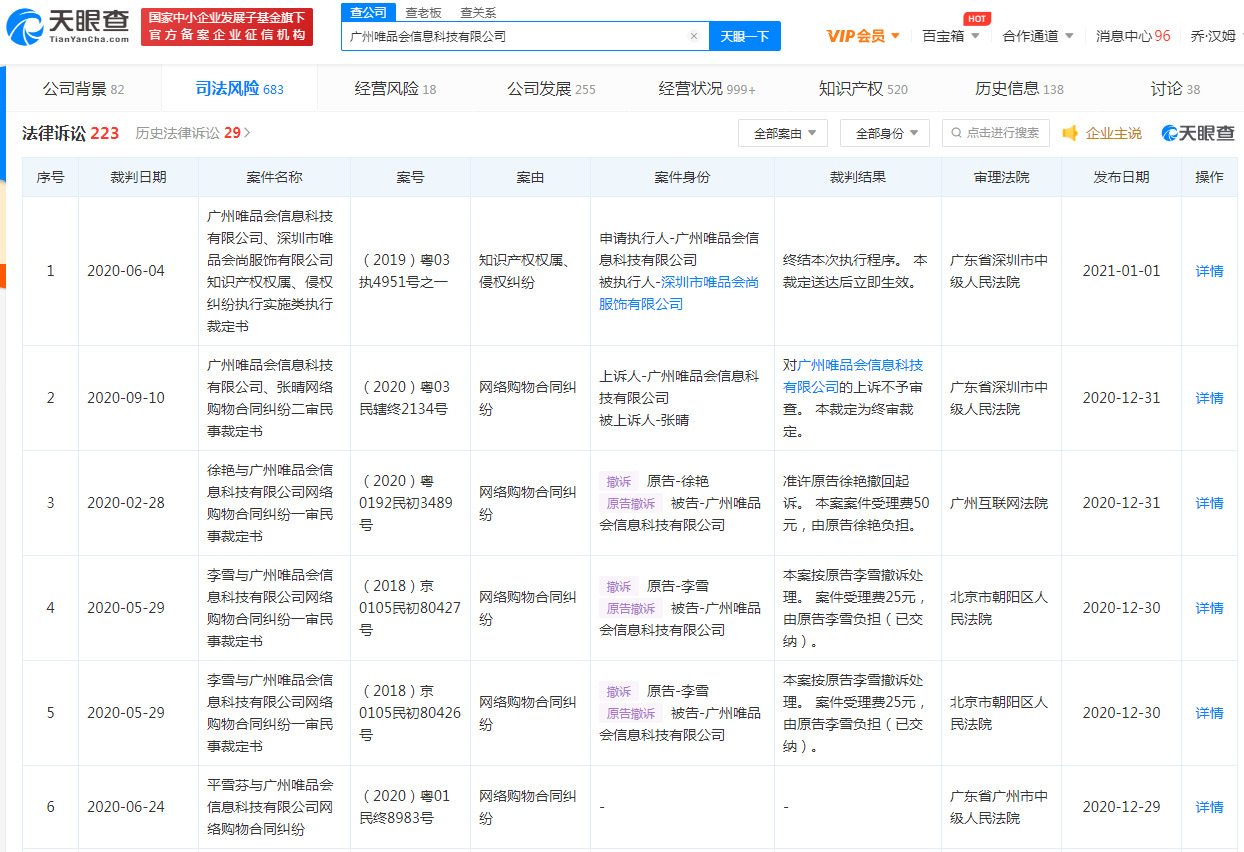This screenshot has width=1244, height=852.
Task: Select the 司法风险 683 tab
Action: 240,89
